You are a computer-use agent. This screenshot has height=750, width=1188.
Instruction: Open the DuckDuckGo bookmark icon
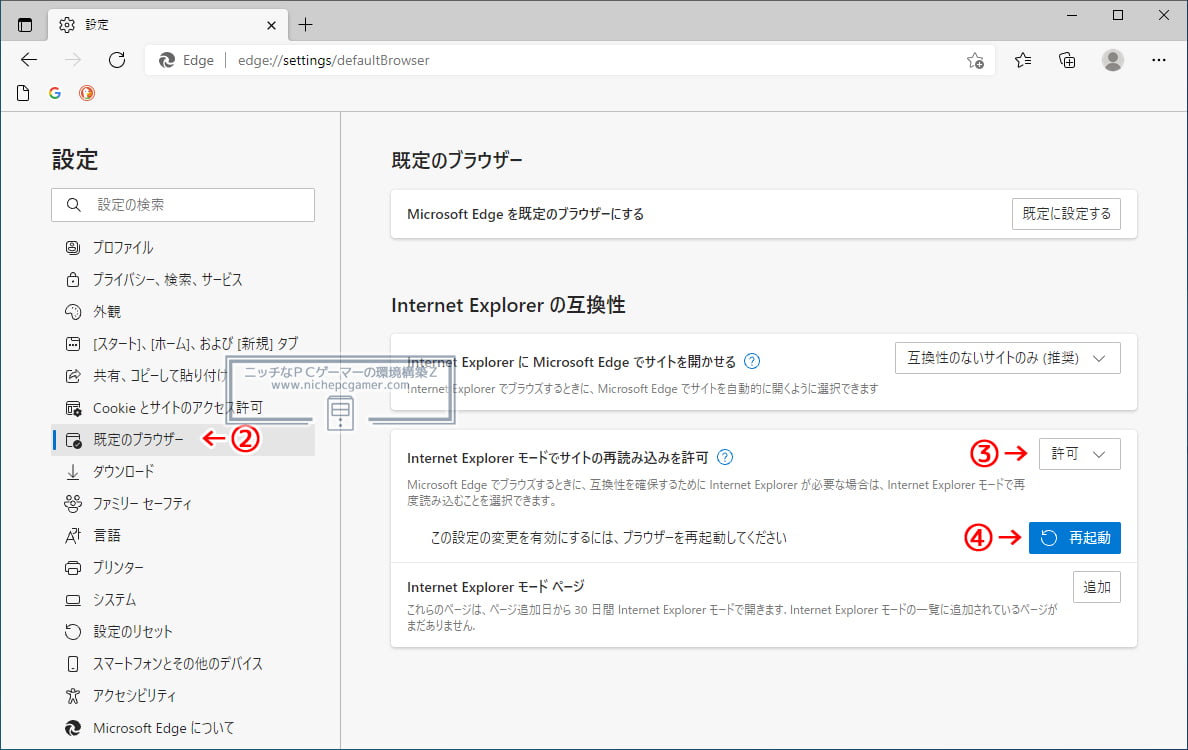(87, 93)
